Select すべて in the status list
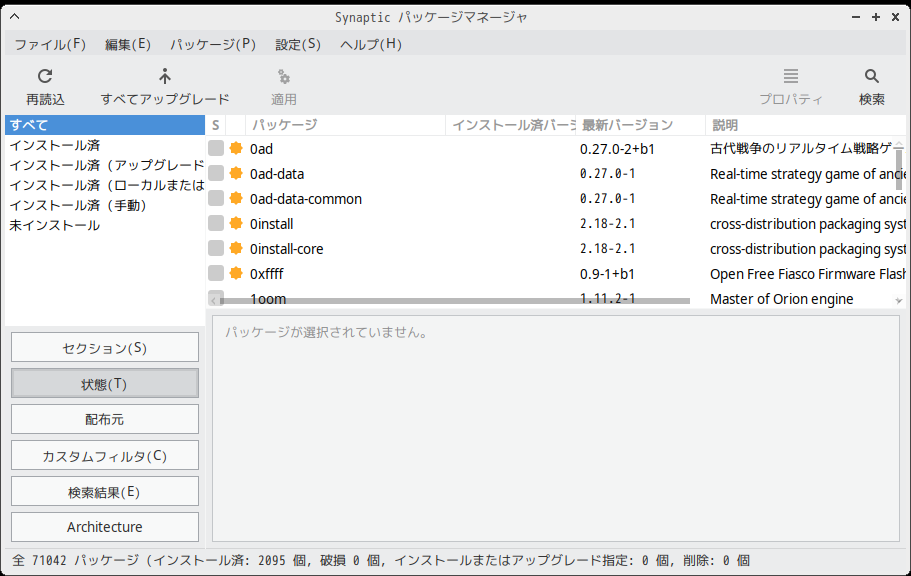 click(x=105, y=125)
